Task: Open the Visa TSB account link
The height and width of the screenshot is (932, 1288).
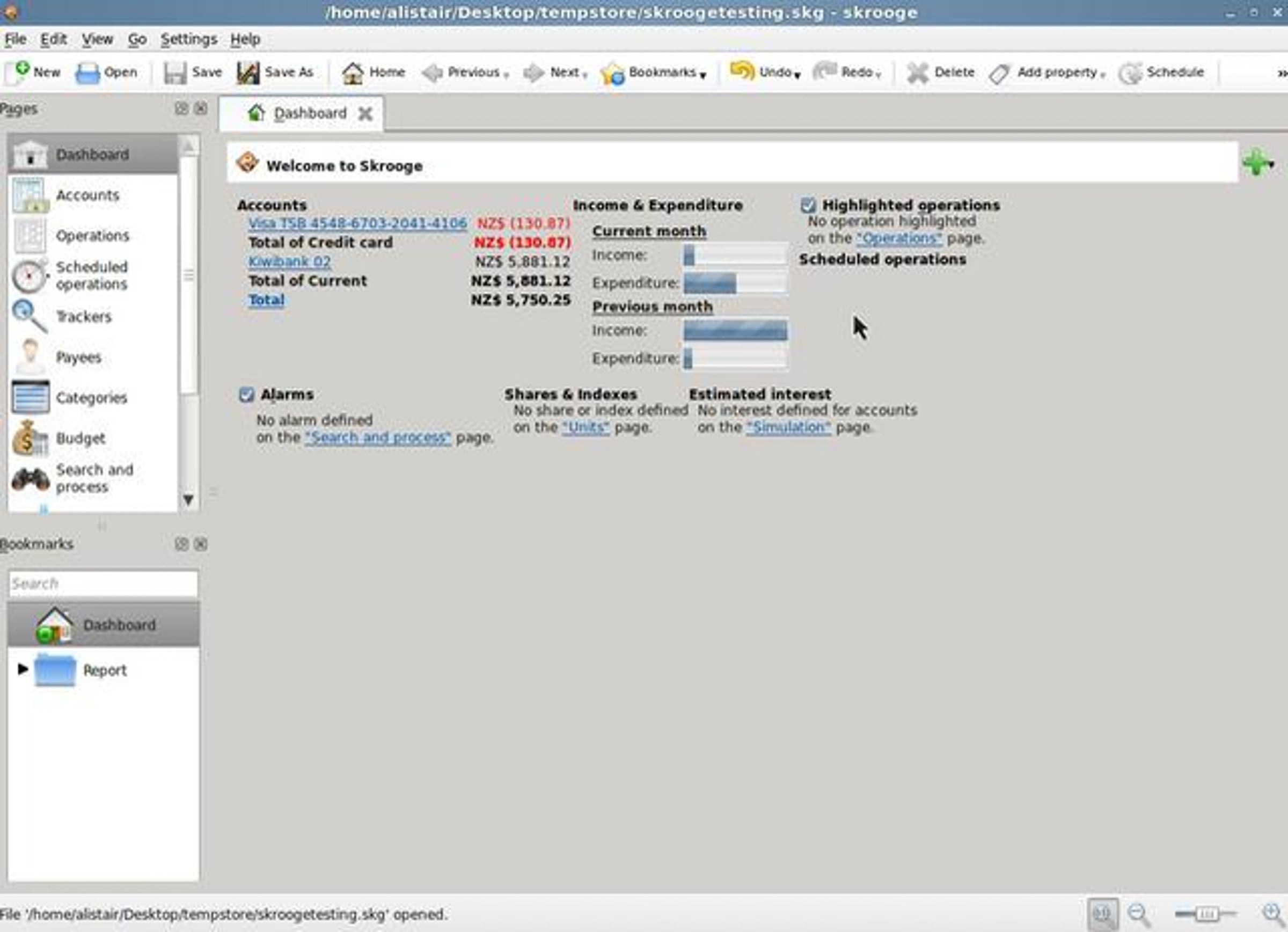Action: 358,223
